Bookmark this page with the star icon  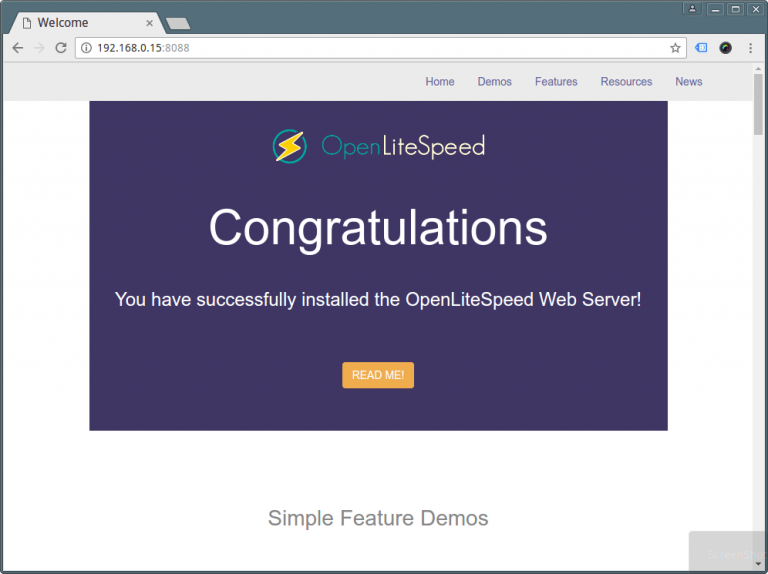click(x=675, y=48)
